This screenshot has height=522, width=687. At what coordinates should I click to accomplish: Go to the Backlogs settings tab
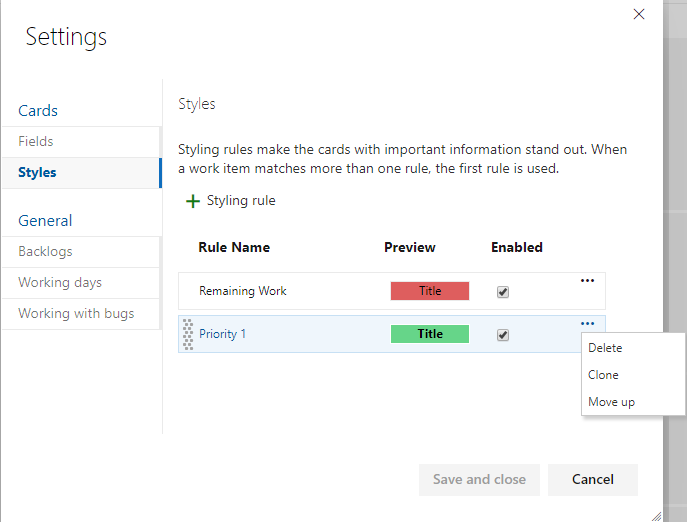coord(81,252)
